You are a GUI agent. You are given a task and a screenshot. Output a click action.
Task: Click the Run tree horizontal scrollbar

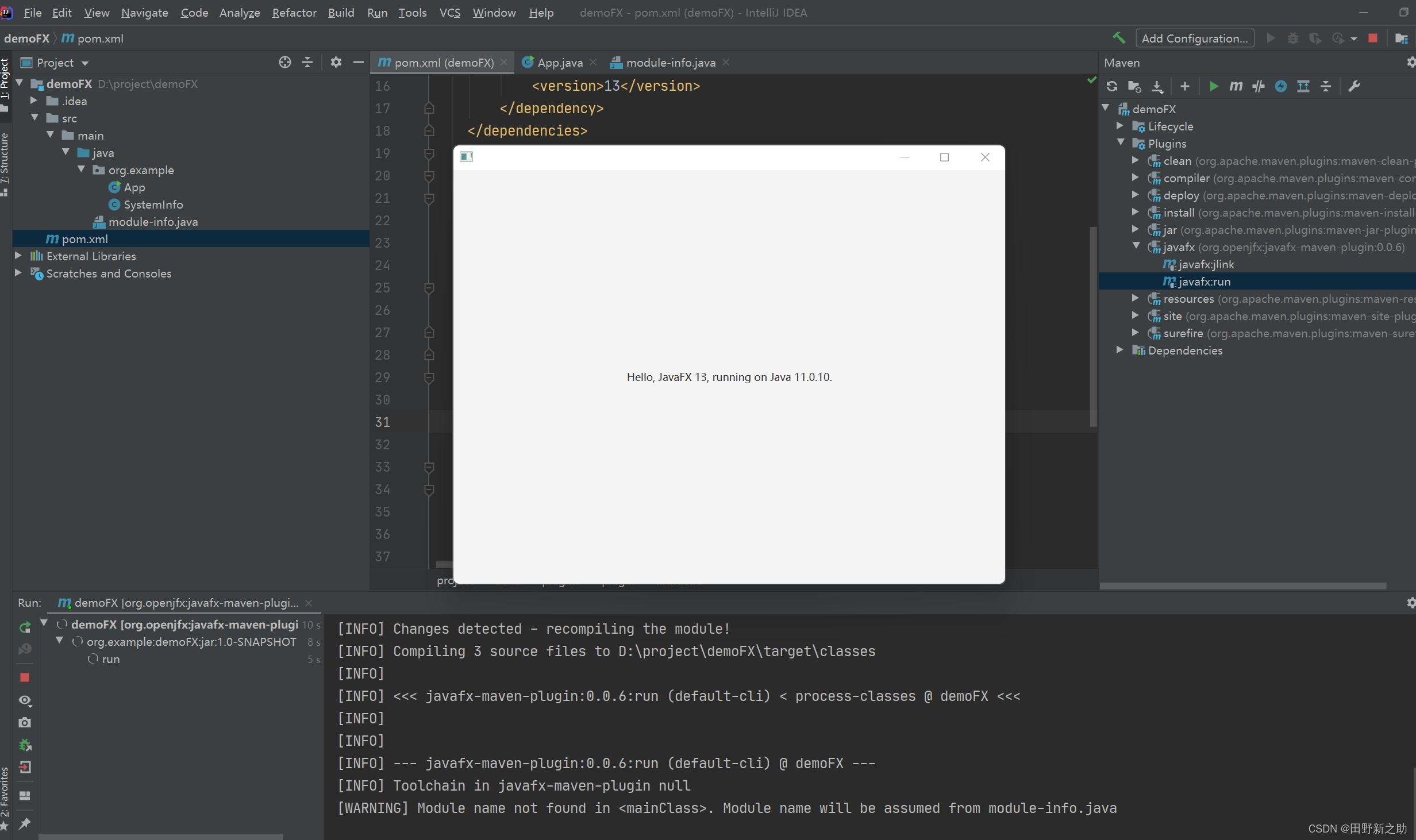click(x=161, y=837)
